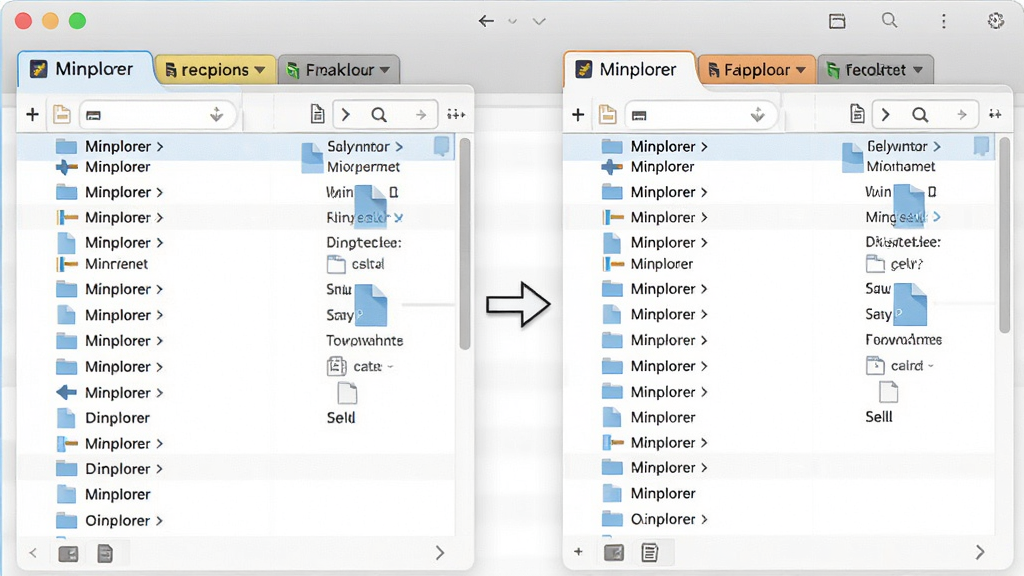Click the left pane's vertical scrollbar

[x=465, y=244]
